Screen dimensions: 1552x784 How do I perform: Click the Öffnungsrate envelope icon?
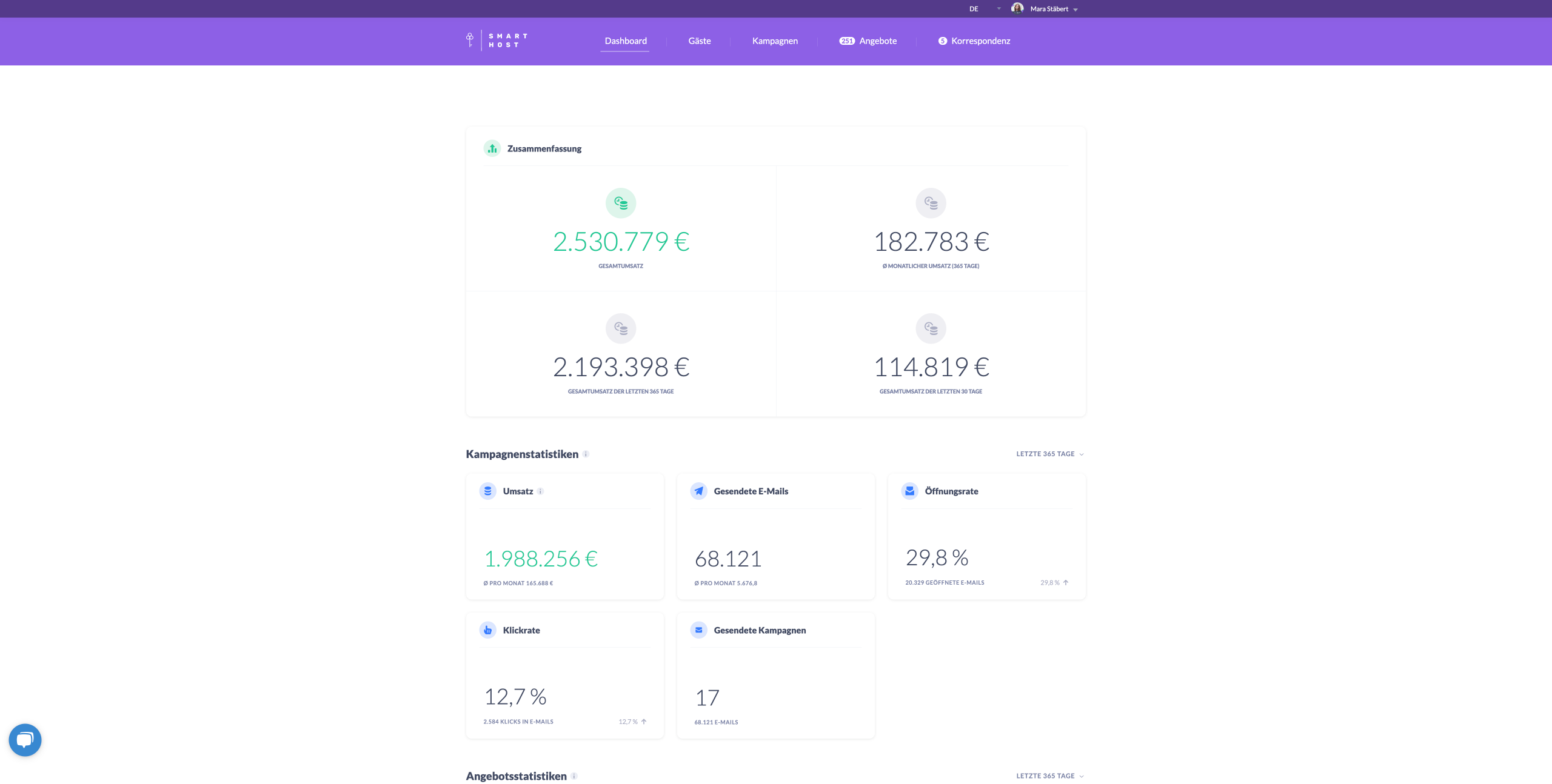(909, 491)
